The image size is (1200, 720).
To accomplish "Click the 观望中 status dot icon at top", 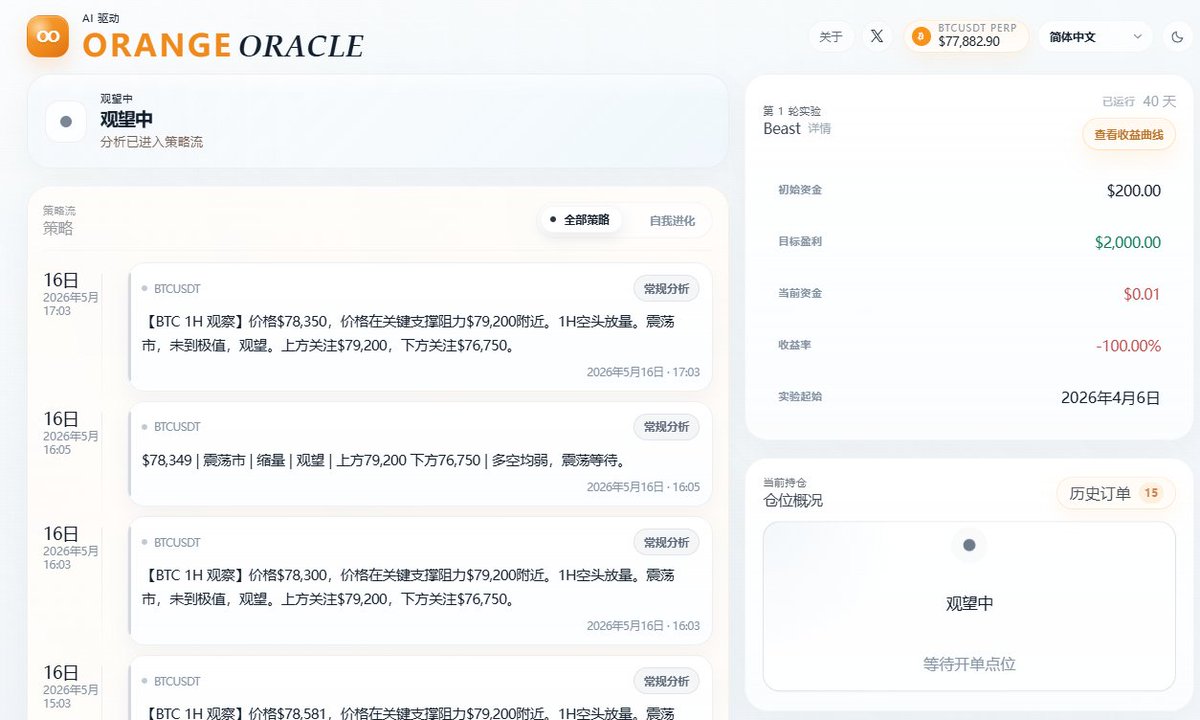I will [x=66, y=121].
